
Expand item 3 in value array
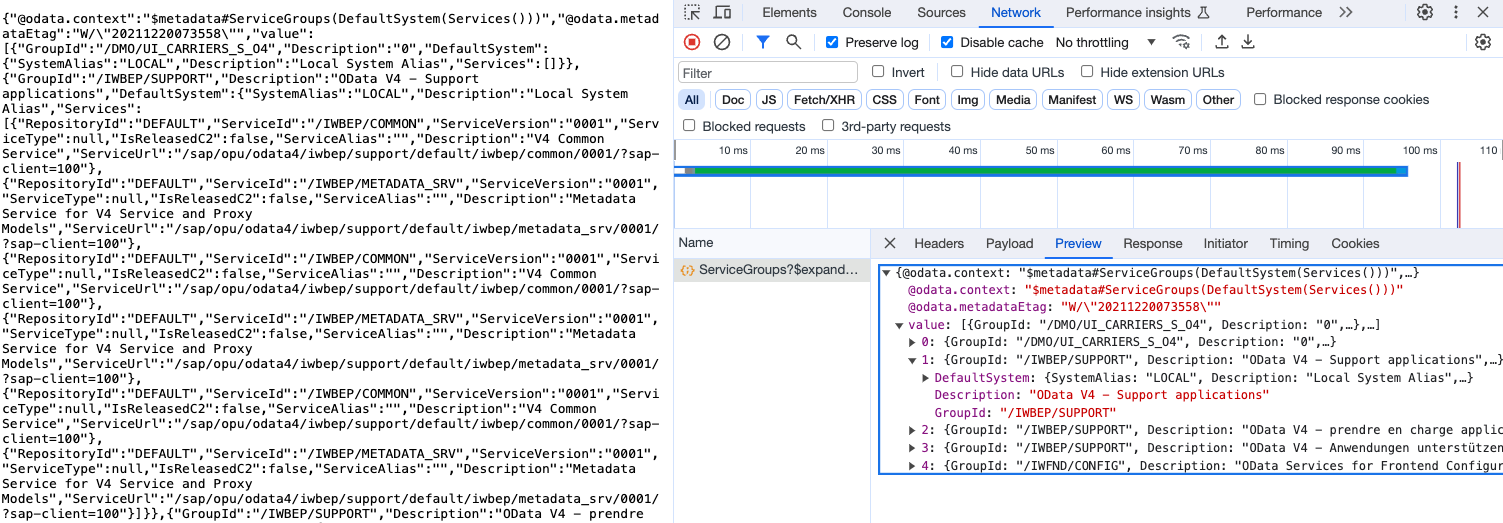pyautogui.click(x=912, y=448)
